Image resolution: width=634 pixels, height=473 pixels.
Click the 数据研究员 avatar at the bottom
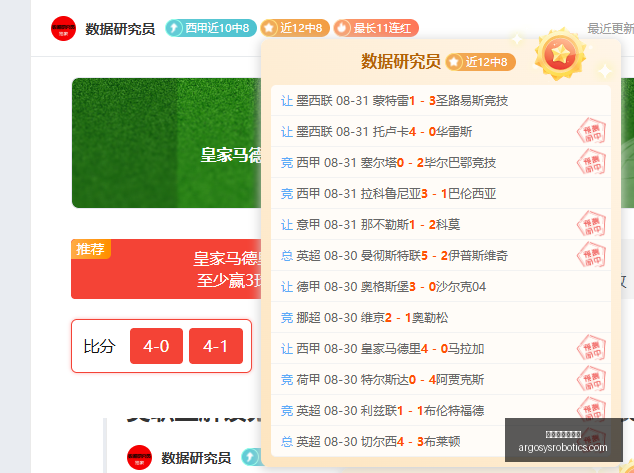pyautogui.click(x=139, y=457)
